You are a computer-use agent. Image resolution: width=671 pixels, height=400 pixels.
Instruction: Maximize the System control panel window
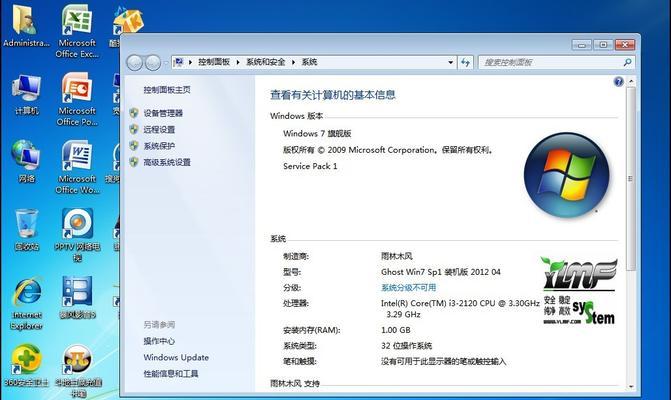pyautogui.click(x=603, y=44)
